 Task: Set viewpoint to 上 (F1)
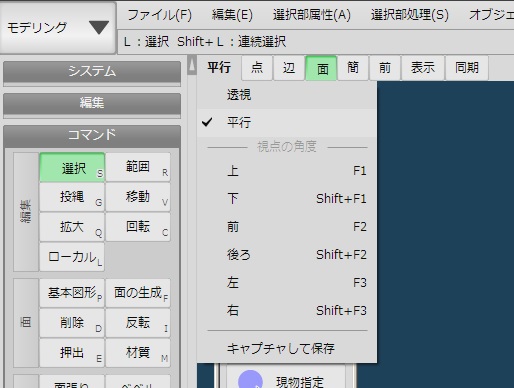coord(287,171)
